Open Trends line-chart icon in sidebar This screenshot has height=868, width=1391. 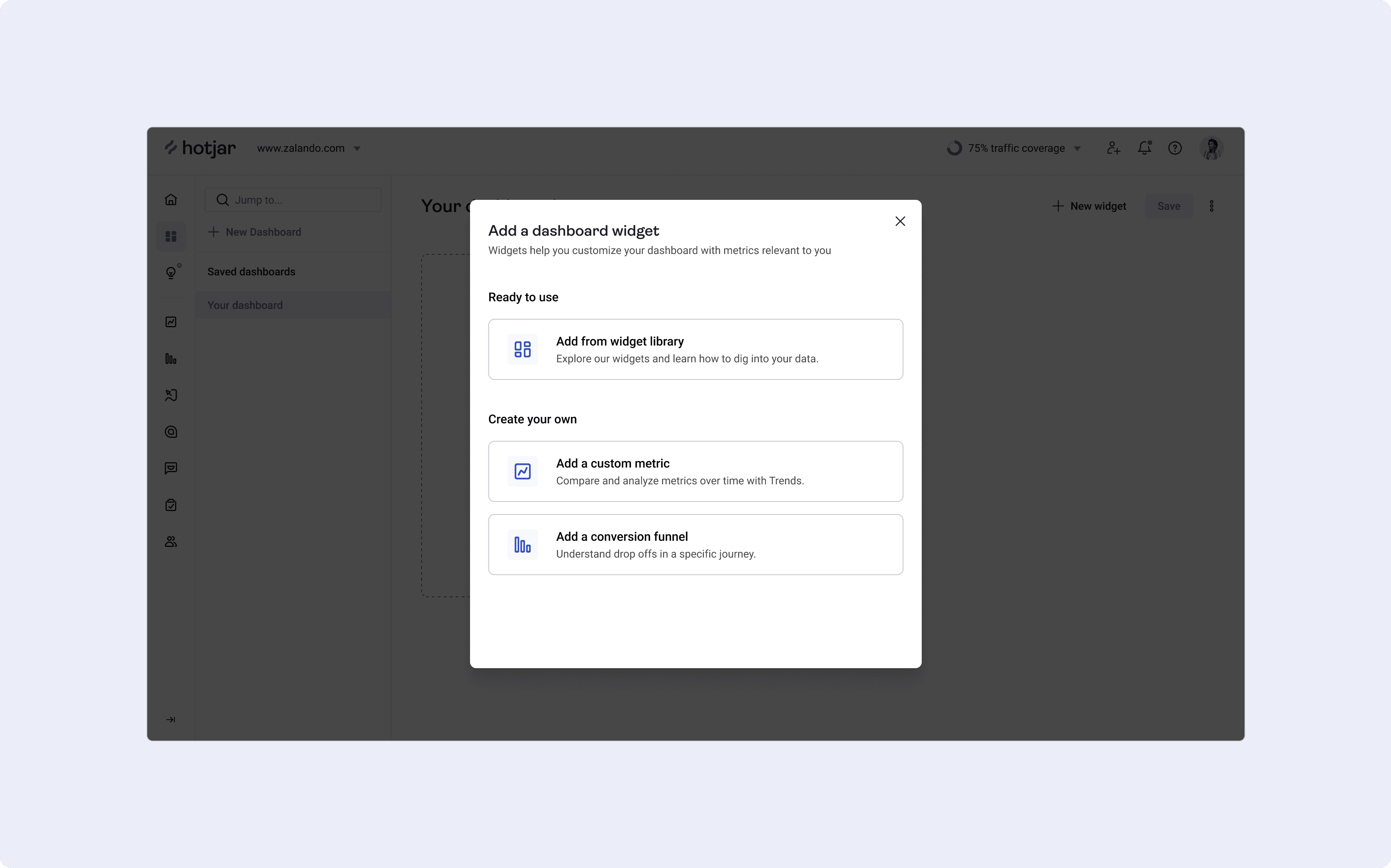[x=171, y=322]
